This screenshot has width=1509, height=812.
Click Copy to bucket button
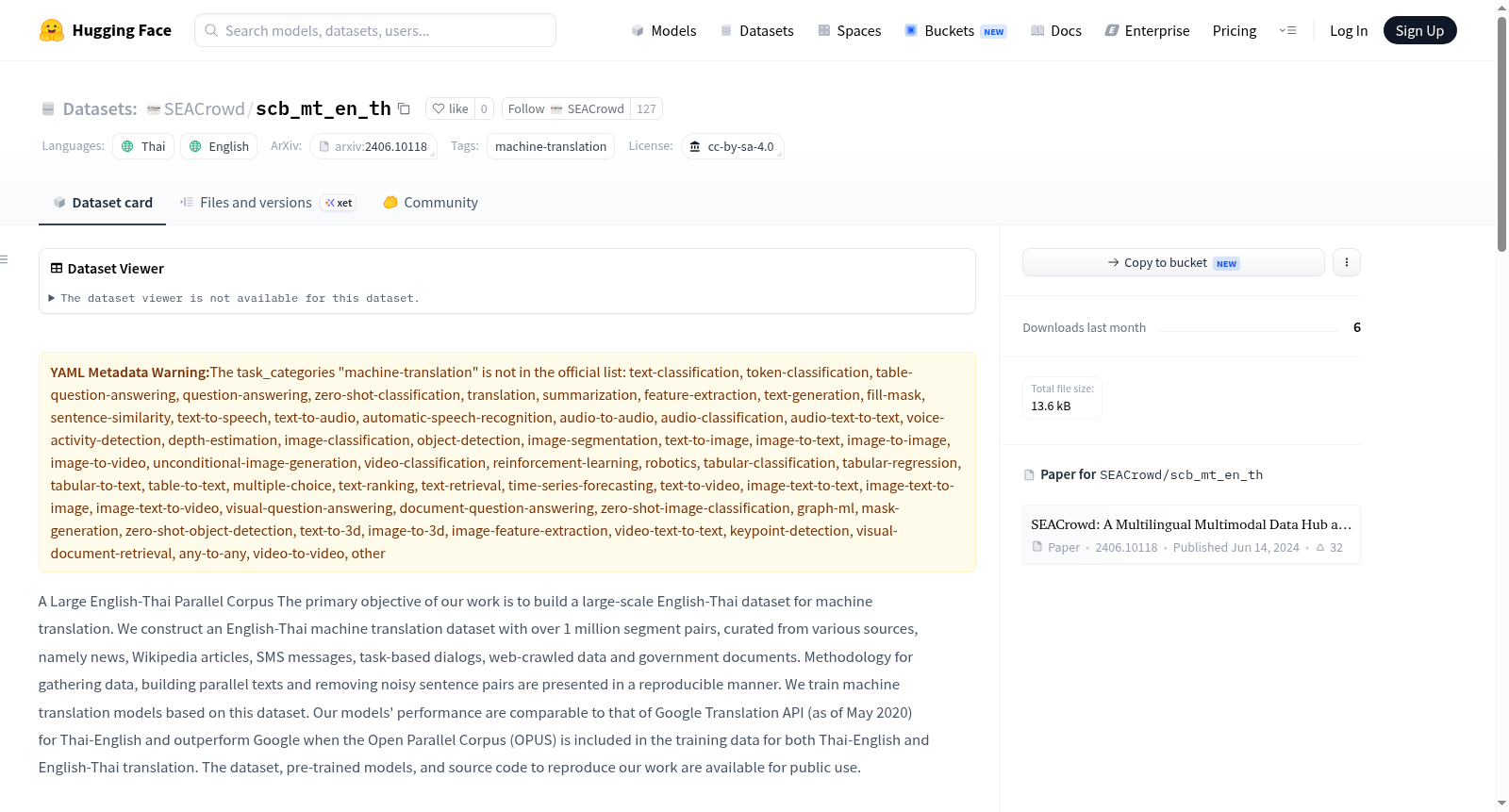tap(1173, 262)
